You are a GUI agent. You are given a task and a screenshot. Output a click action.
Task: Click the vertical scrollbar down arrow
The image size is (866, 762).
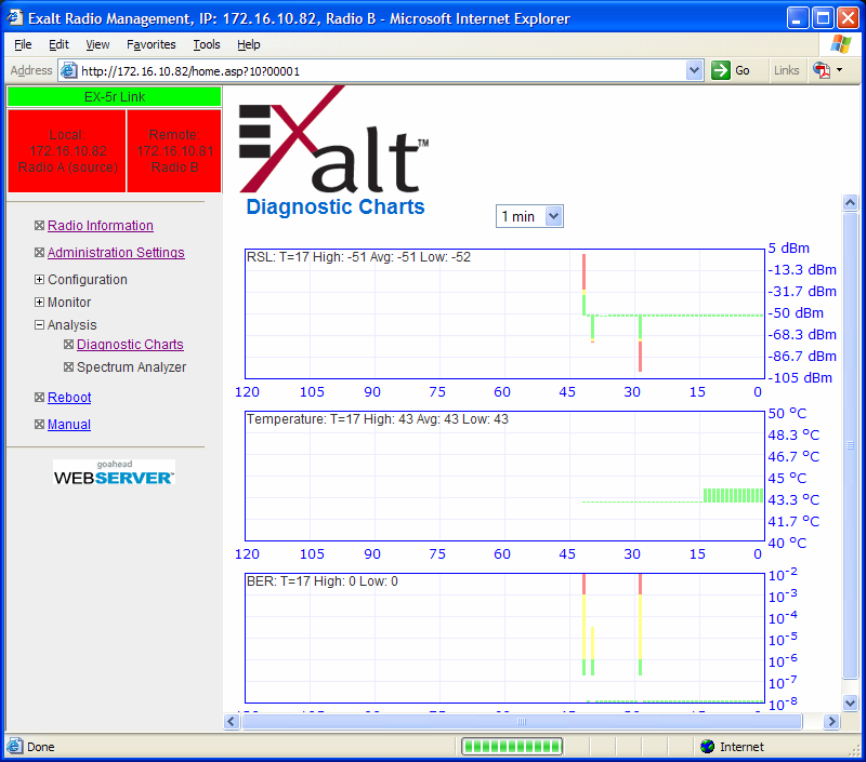click(850, 703)
